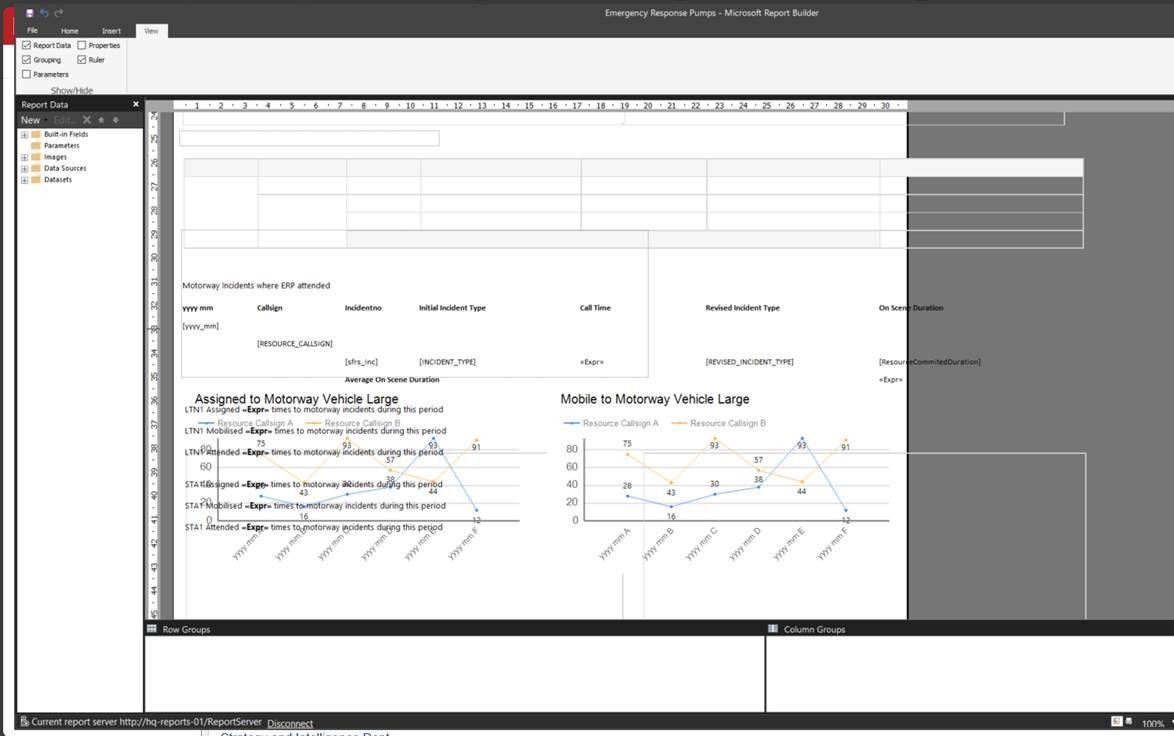This screenshot has width=1174, height=736.
Task: Check the Parameters checkbox
Action: point(25,74)
